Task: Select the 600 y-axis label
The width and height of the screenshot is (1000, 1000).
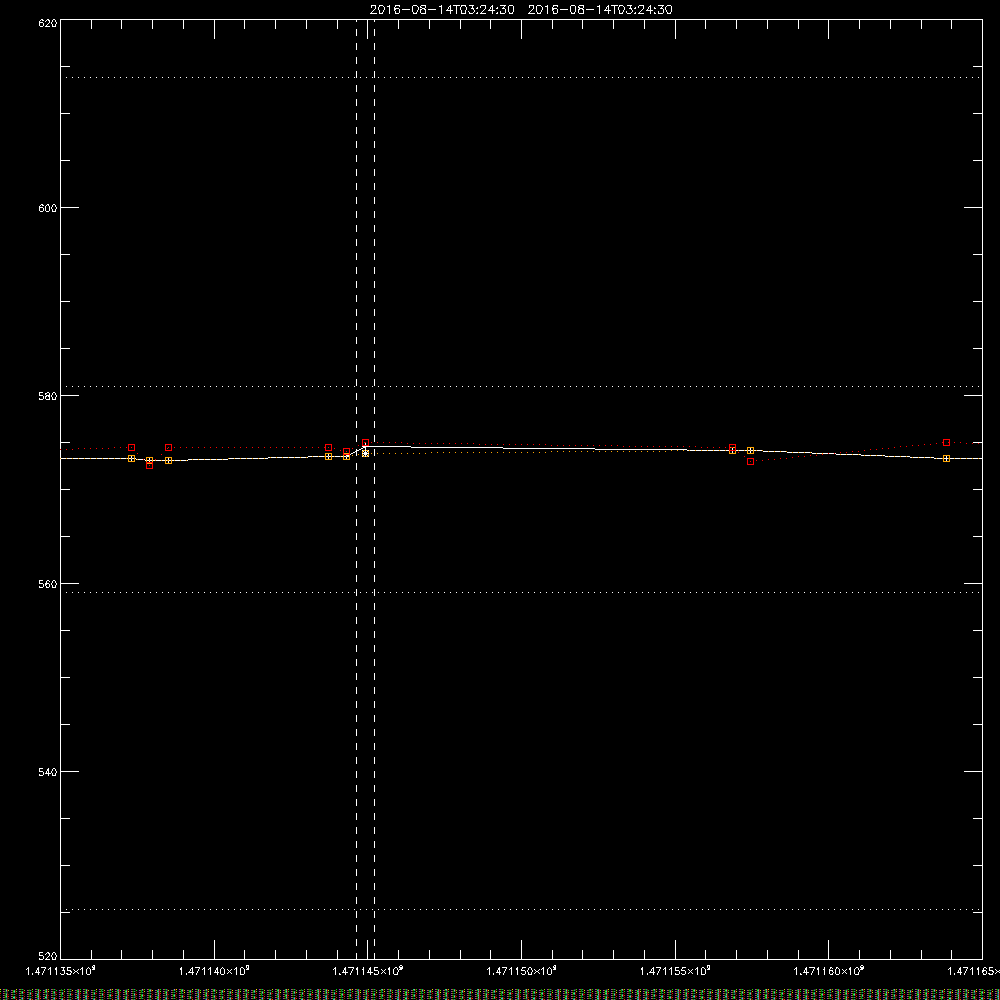Action: [x=48, y=209]
